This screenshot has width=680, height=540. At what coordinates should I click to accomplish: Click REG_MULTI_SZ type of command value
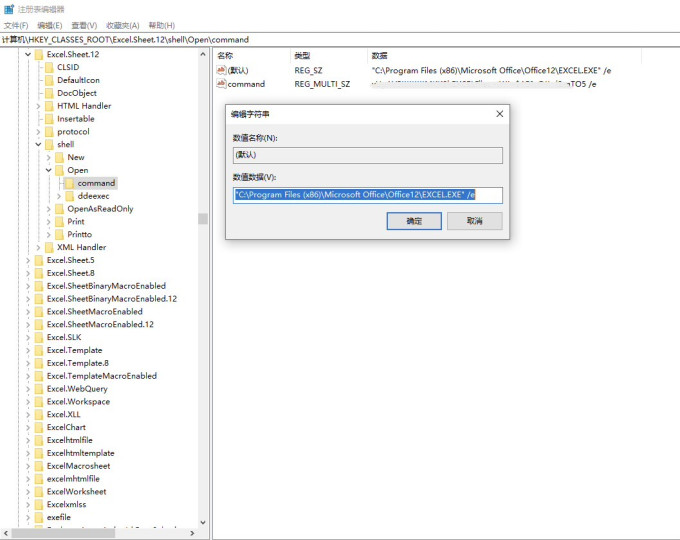pyautogui.click(x=322, y=84)
